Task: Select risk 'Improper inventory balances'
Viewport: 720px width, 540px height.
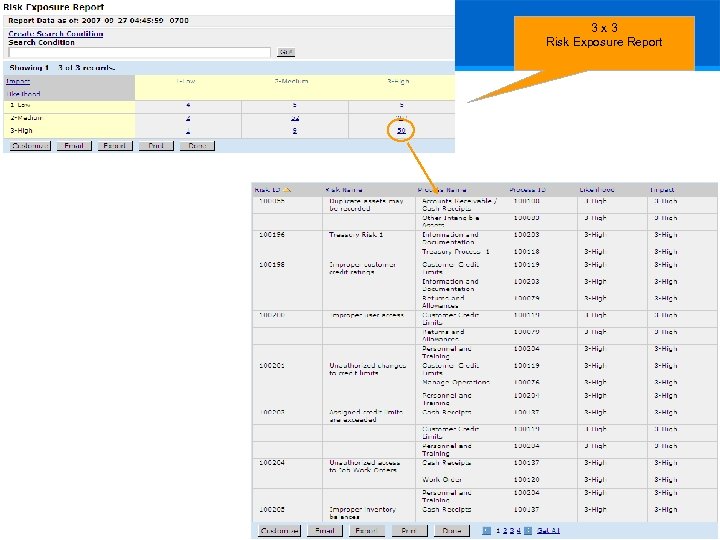Action: 362,513
